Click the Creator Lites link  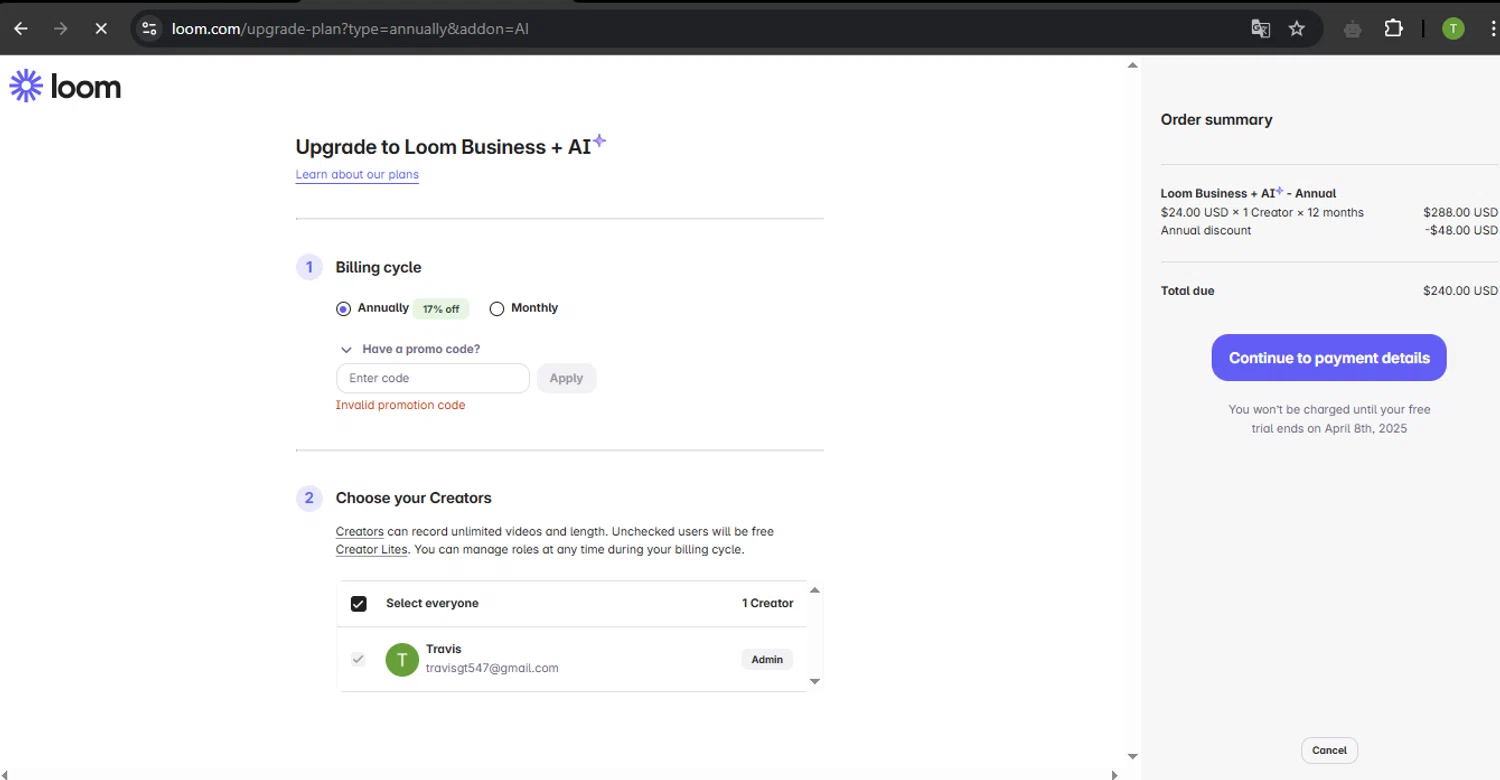(371, 550)
